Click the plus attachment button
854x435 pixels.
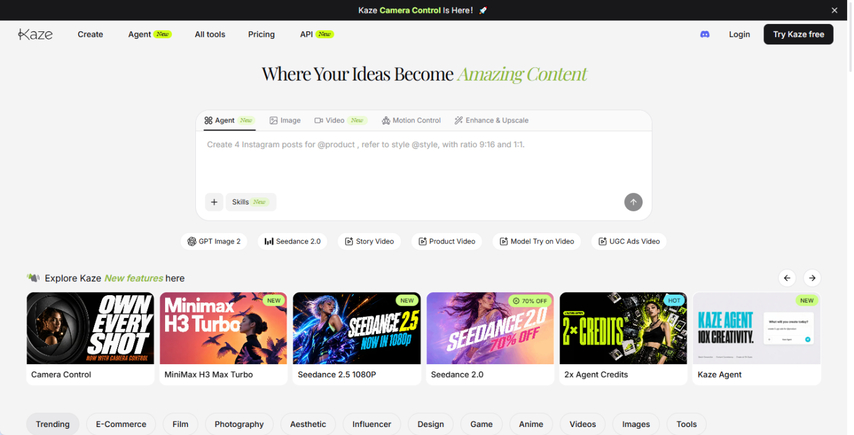pyautogui.click(x=214, y=202)
